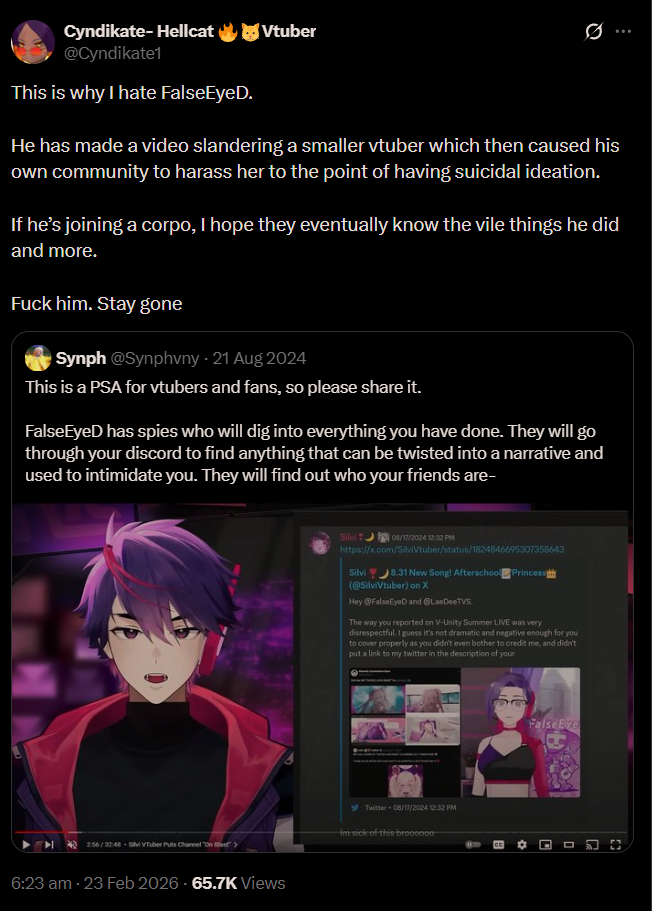652x911 pixels.
Task: Click the @Cyndikate1 handle
Action: tap(112, 53)
